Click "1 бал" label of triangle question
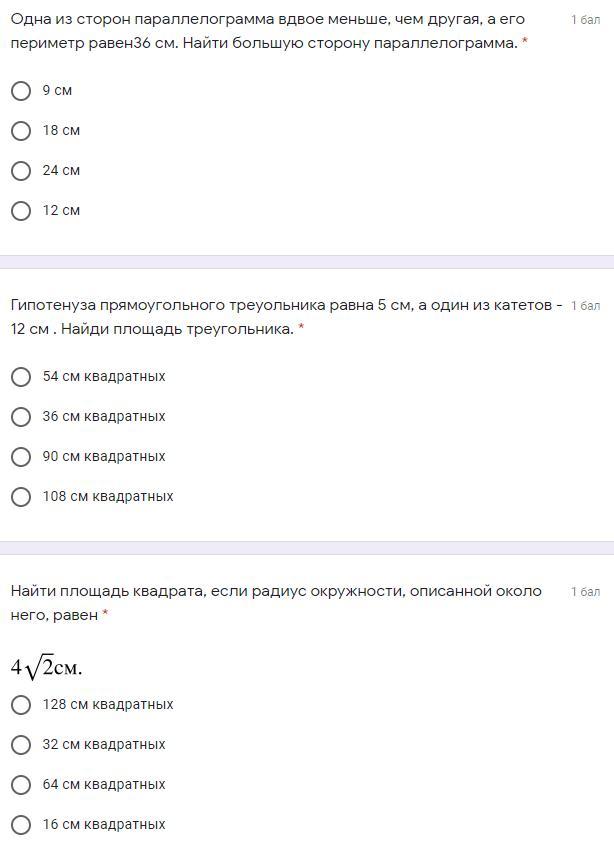Image resolution: width=614 pixels, height=863 pixels. pyautogui.click(x=585, y=306)
